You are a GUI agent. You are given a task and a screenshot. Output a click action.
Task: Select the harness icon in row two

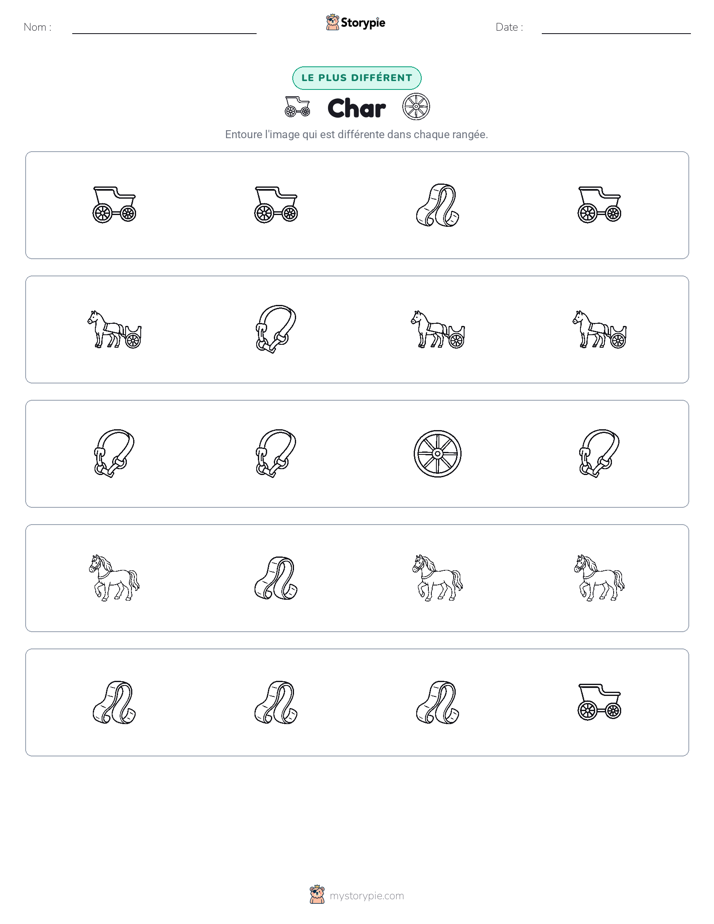point(276,329)
